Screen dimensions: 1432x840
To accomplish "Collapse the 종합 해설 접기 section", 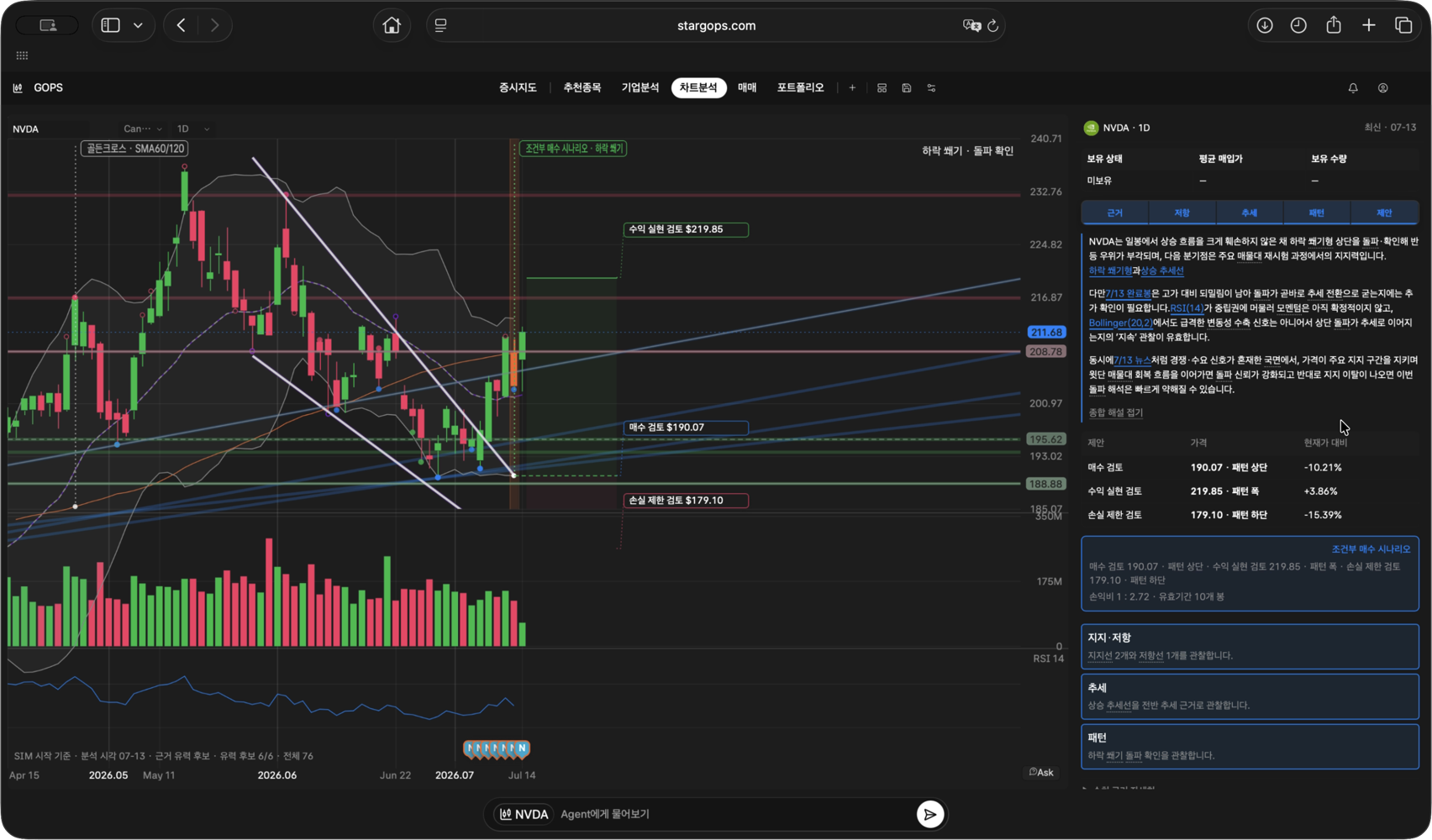I will (1116, 412).
